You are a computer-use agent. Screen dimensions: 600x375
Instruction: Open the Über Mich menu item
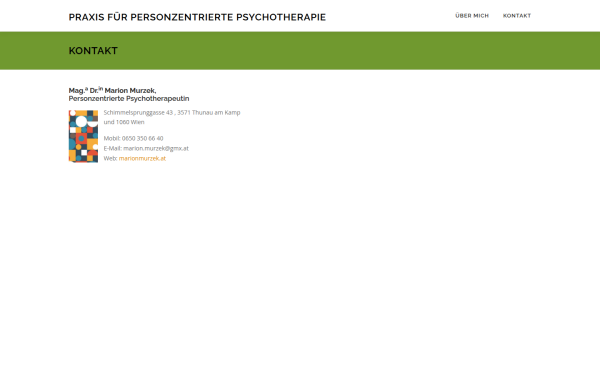pos(472,16)
